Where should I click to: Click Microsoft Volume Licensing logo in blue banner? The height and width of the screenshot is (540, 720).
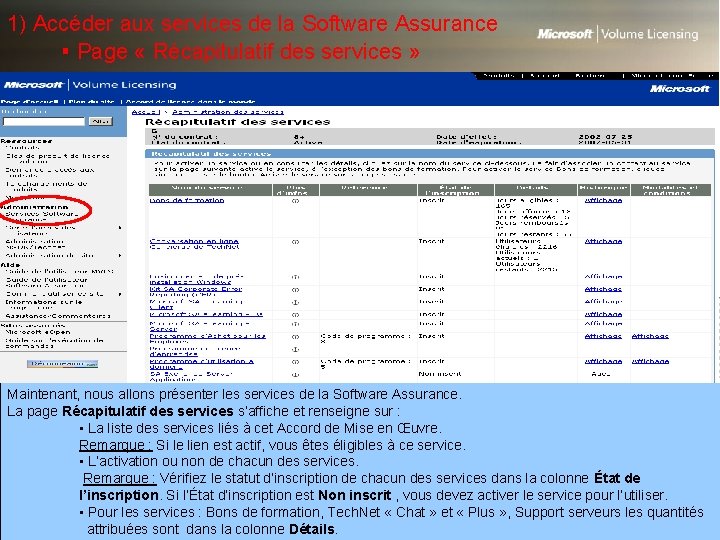(90, 85)
